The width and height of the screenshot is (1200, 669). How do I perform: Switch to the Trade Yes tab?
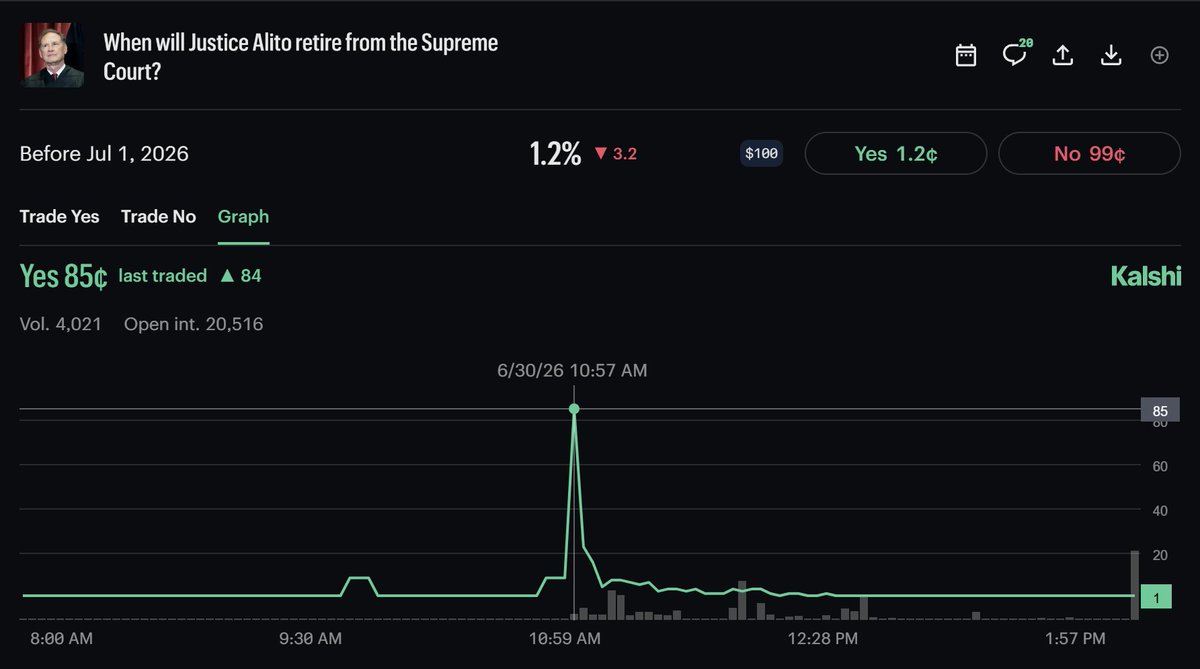(x=59, y=216)
